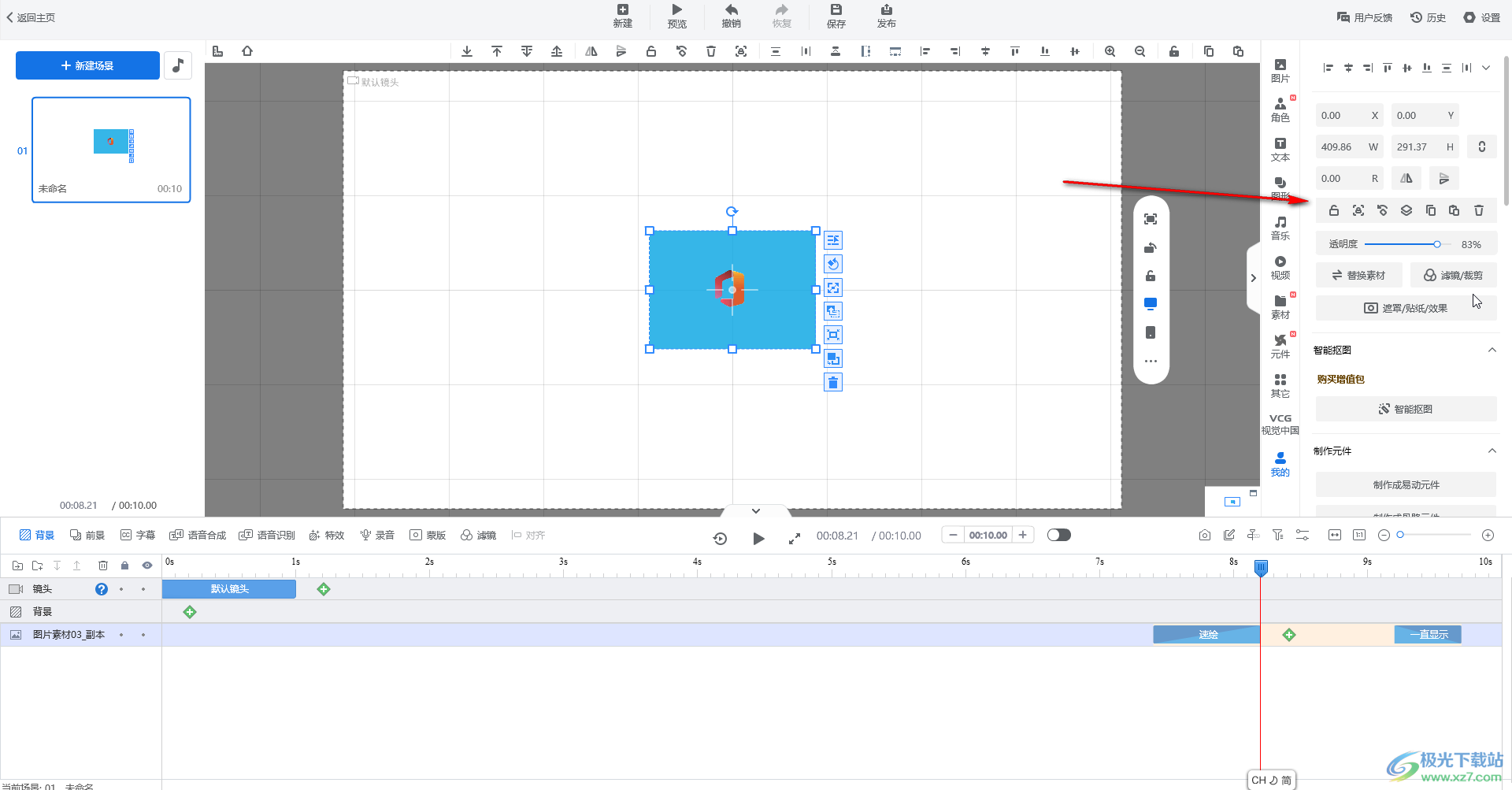
Task: Play the timeline
Action: click(758, 538)
